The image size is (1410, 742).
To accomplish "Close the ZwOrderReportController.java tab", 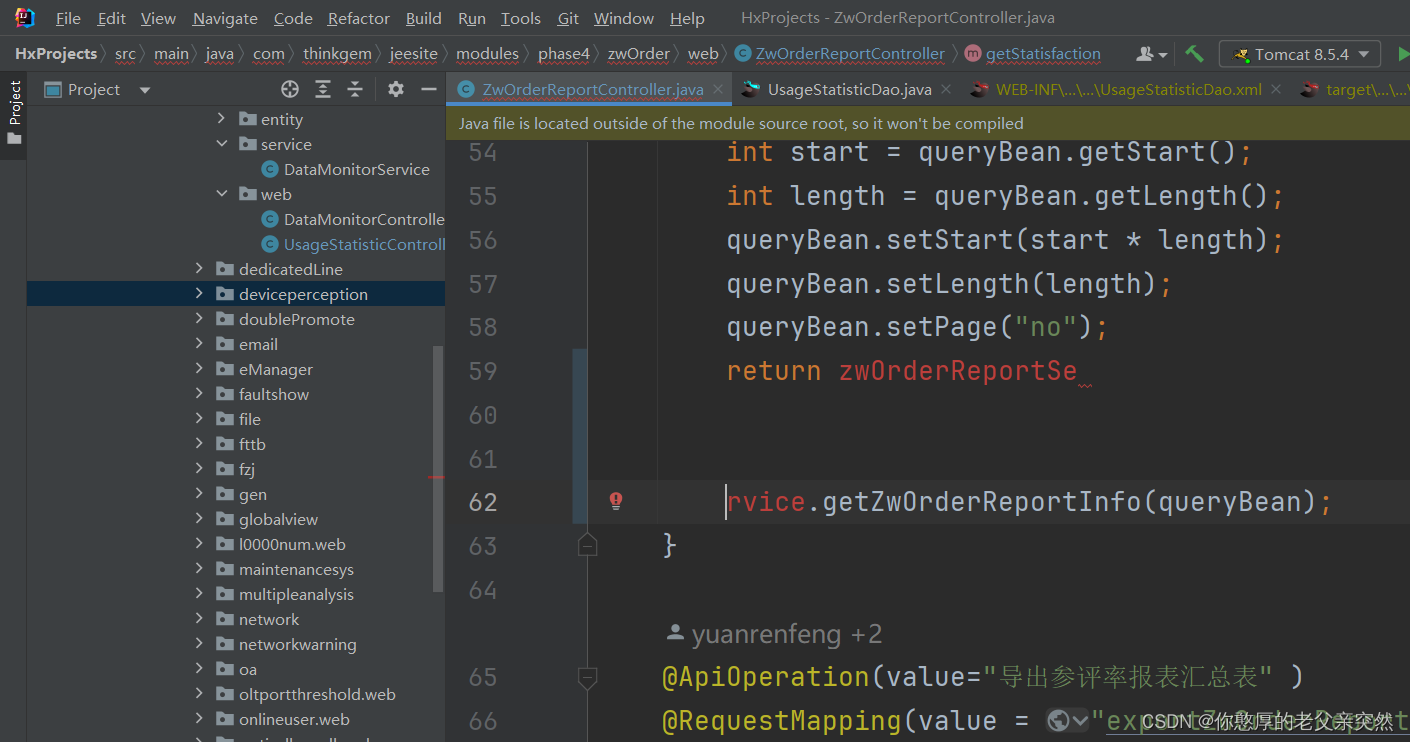I will click(718, 90).
